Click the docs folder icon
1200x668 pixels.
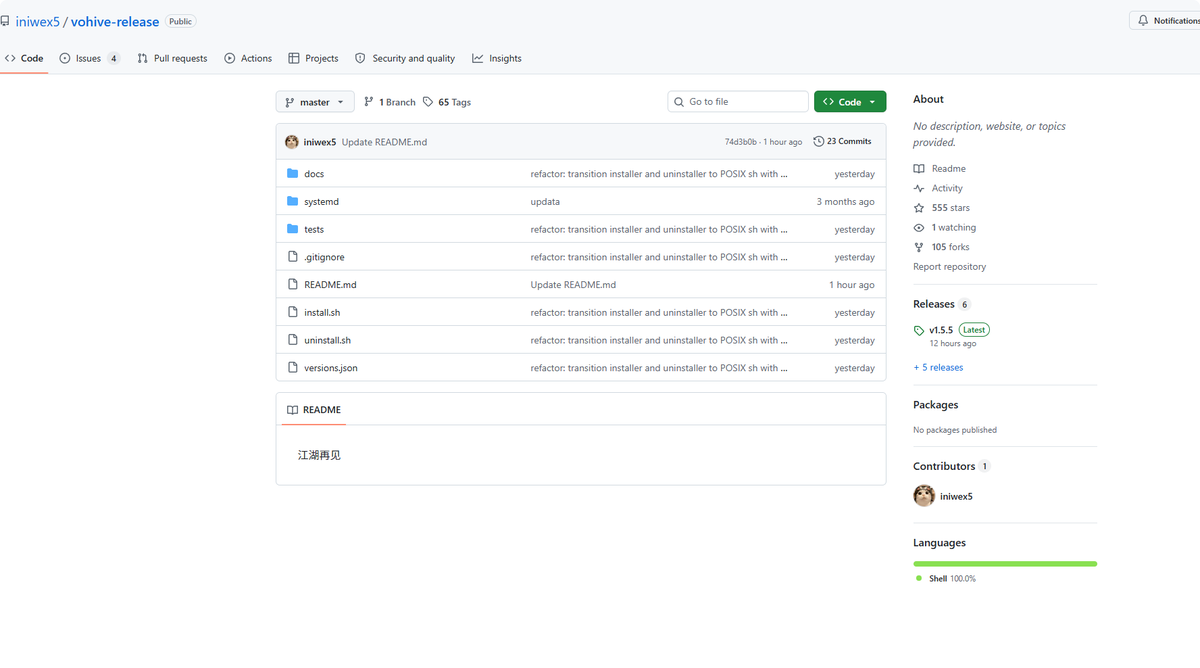[293, 174]
